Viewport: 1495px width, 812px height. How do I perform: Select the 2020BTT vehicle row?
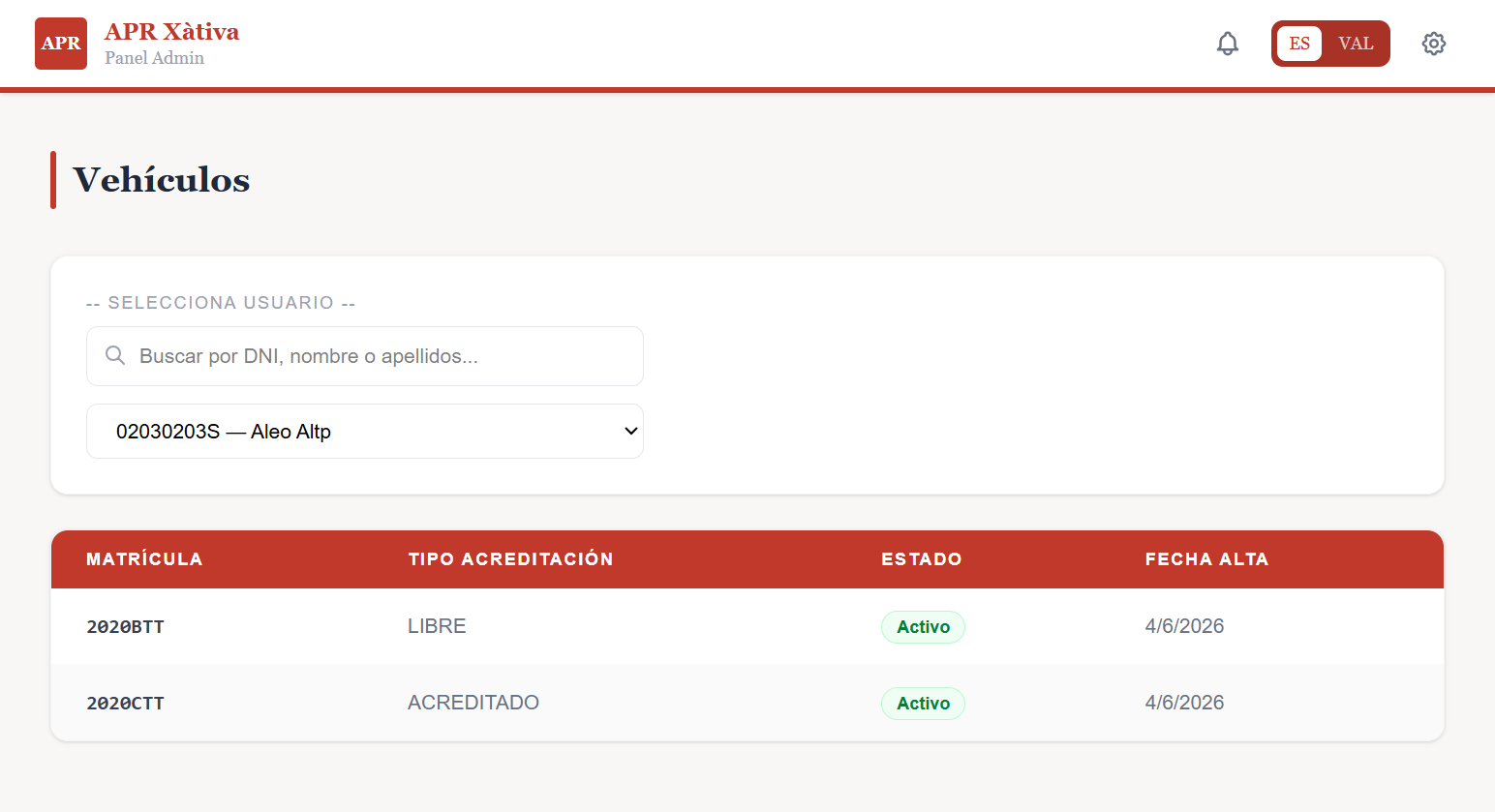[x=747, y=626]
